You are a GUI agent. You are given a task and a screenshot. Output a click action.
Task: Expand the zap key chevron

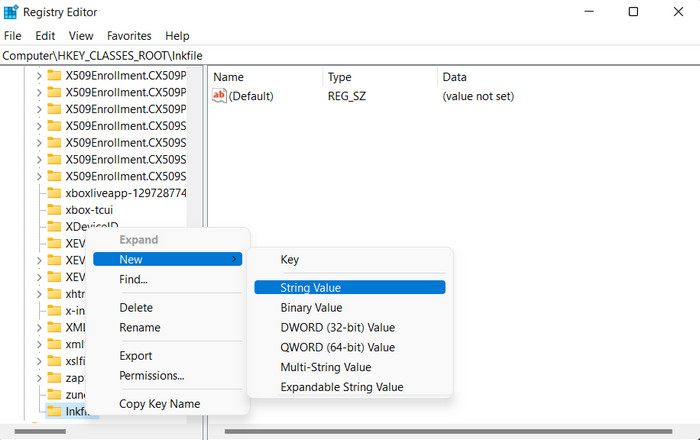coord(39,378)
